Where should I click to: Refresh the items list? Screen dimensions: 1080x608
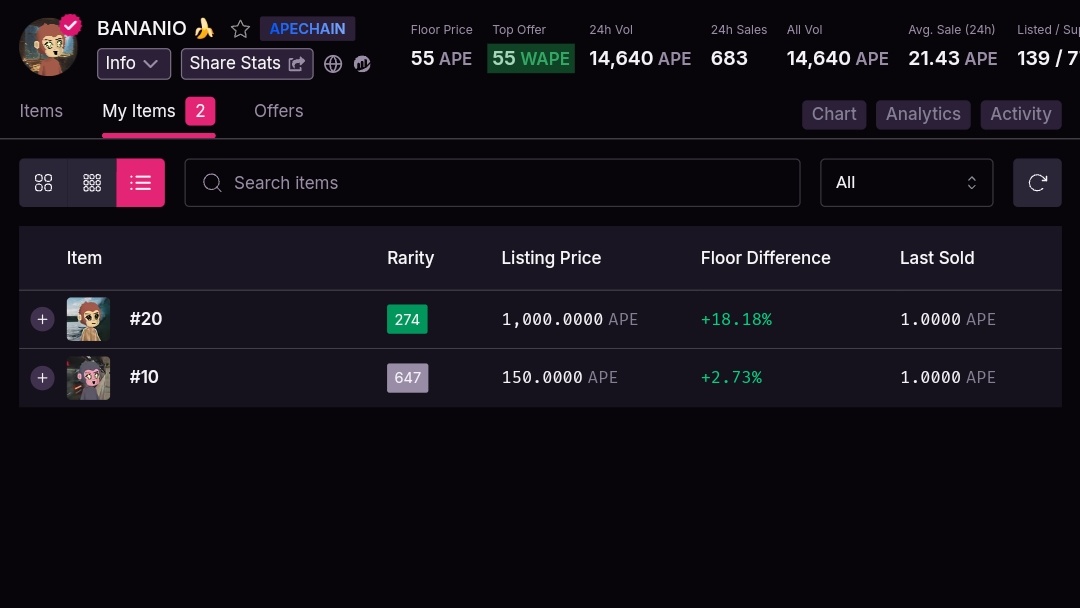pyautogui.click(x=1037, y=182)
